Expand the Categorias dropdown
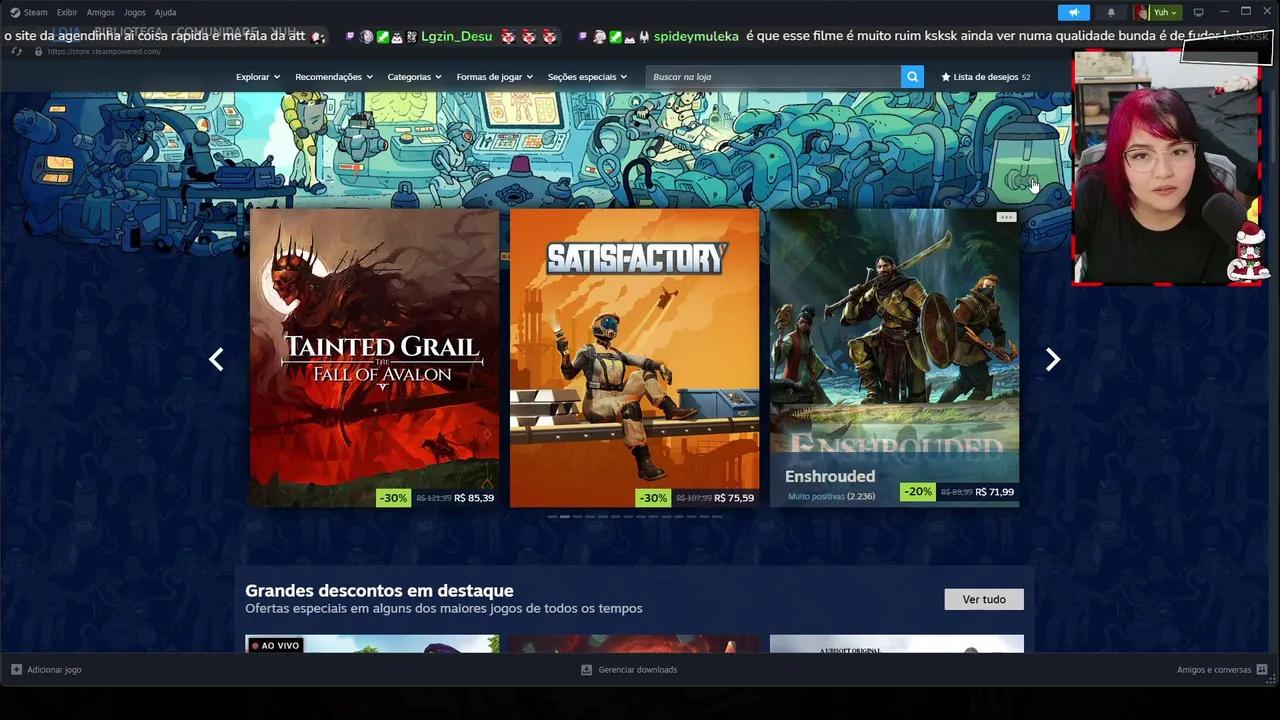This screenshot has width=1280, height=720. point(415,77)
